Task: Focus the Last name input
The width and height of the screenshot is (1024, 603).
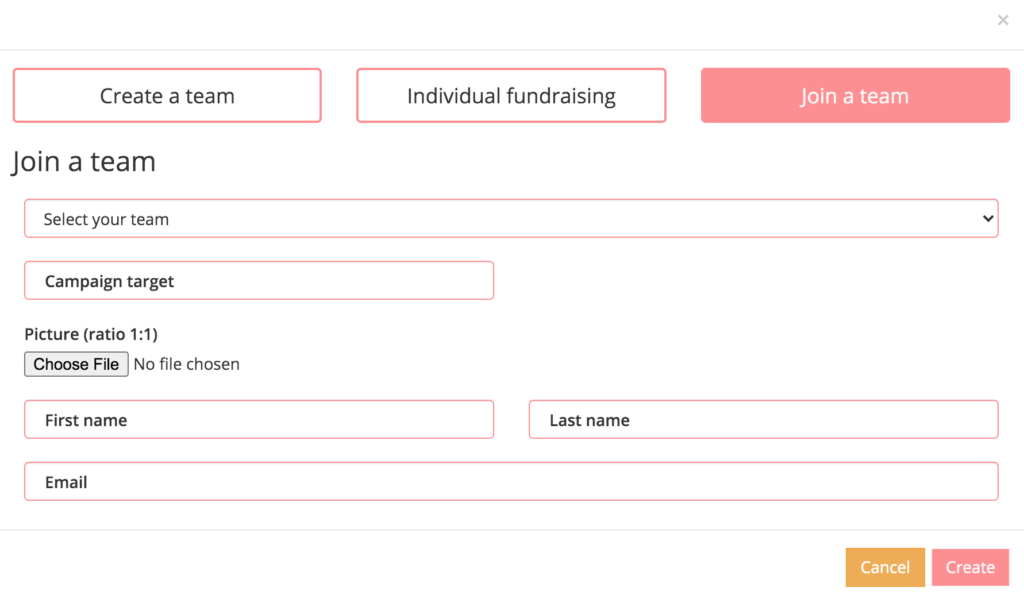Action: [x=763, y=420]
